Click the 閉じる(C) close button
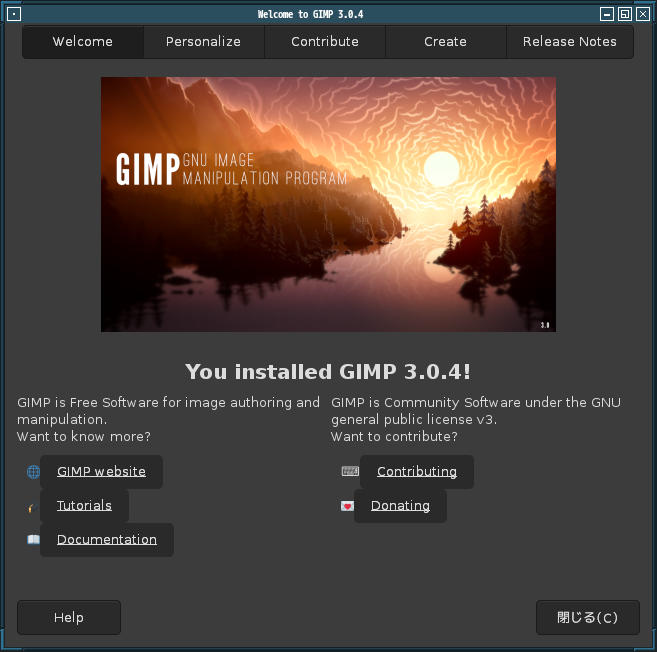The image size is (657, 652). (x=587, y=618)
